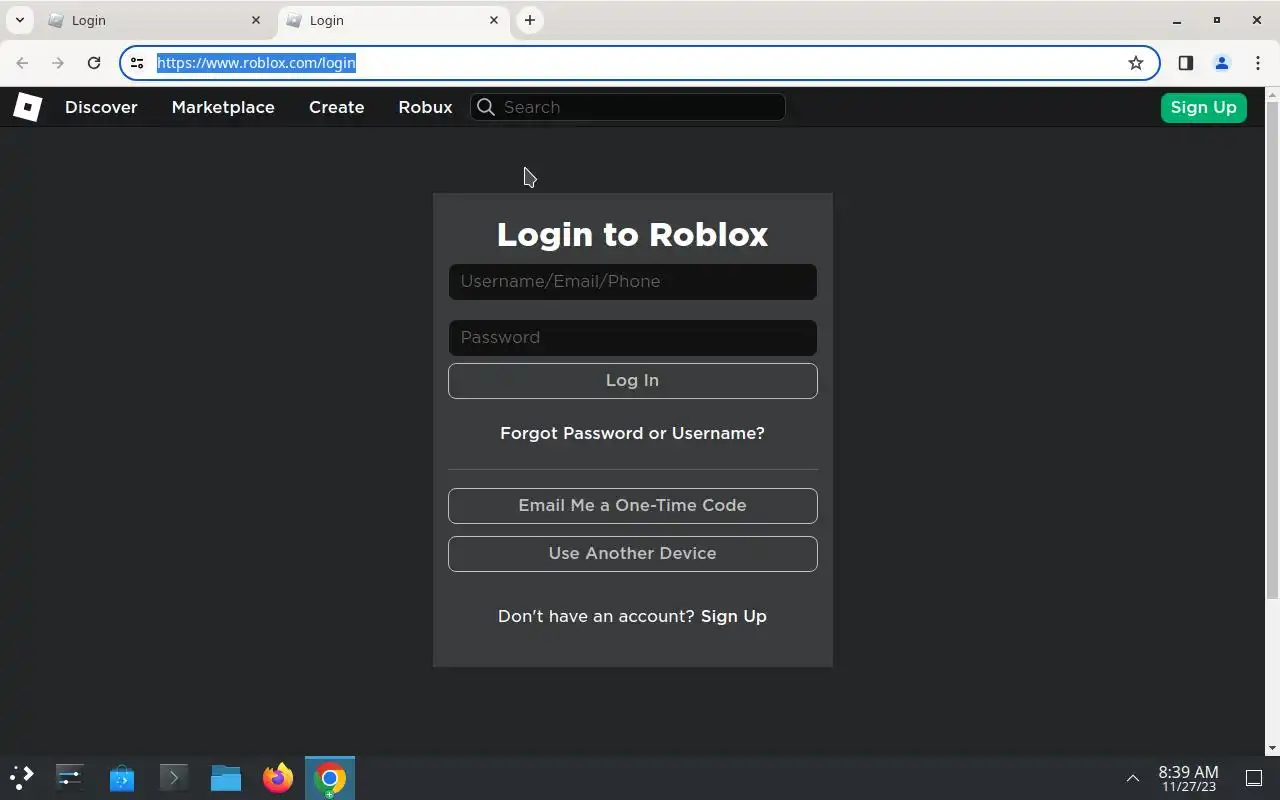Viewport: 1280px width, 800px height.
Task: Bookmark this page with star icon
Action: tap(1136, 63)
